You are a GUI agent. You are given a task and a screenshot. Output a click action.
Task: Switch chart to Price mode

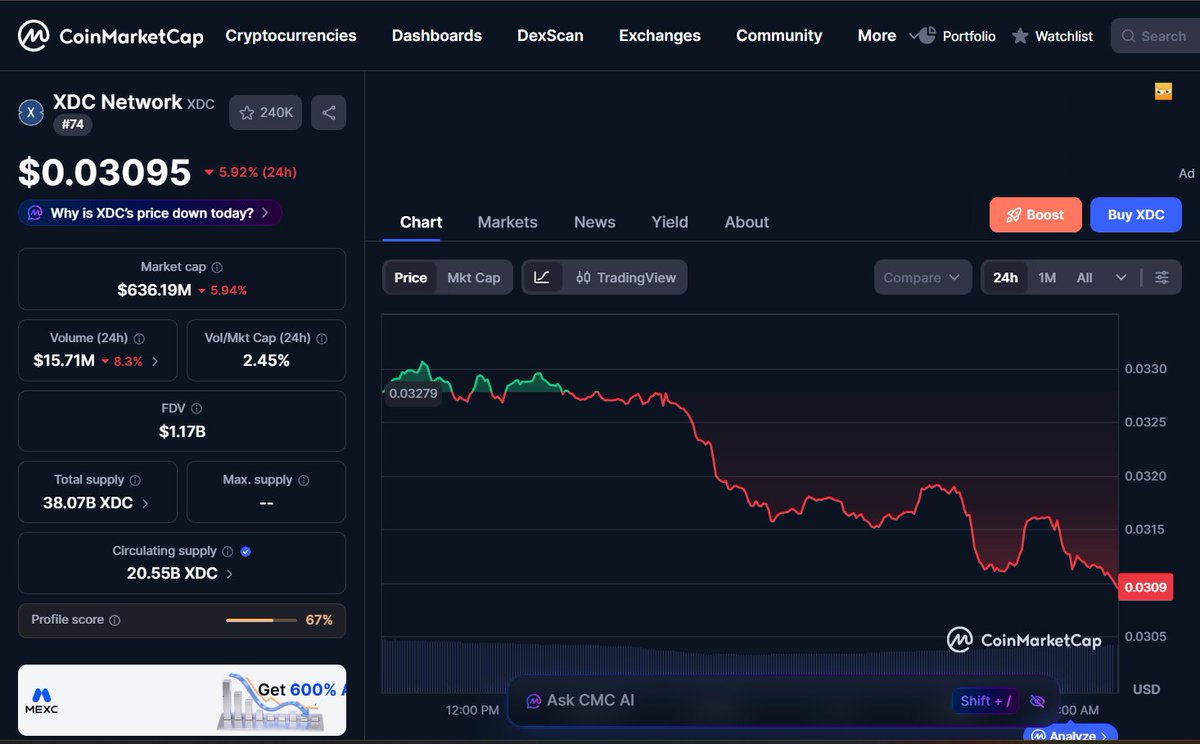point(410,277)
